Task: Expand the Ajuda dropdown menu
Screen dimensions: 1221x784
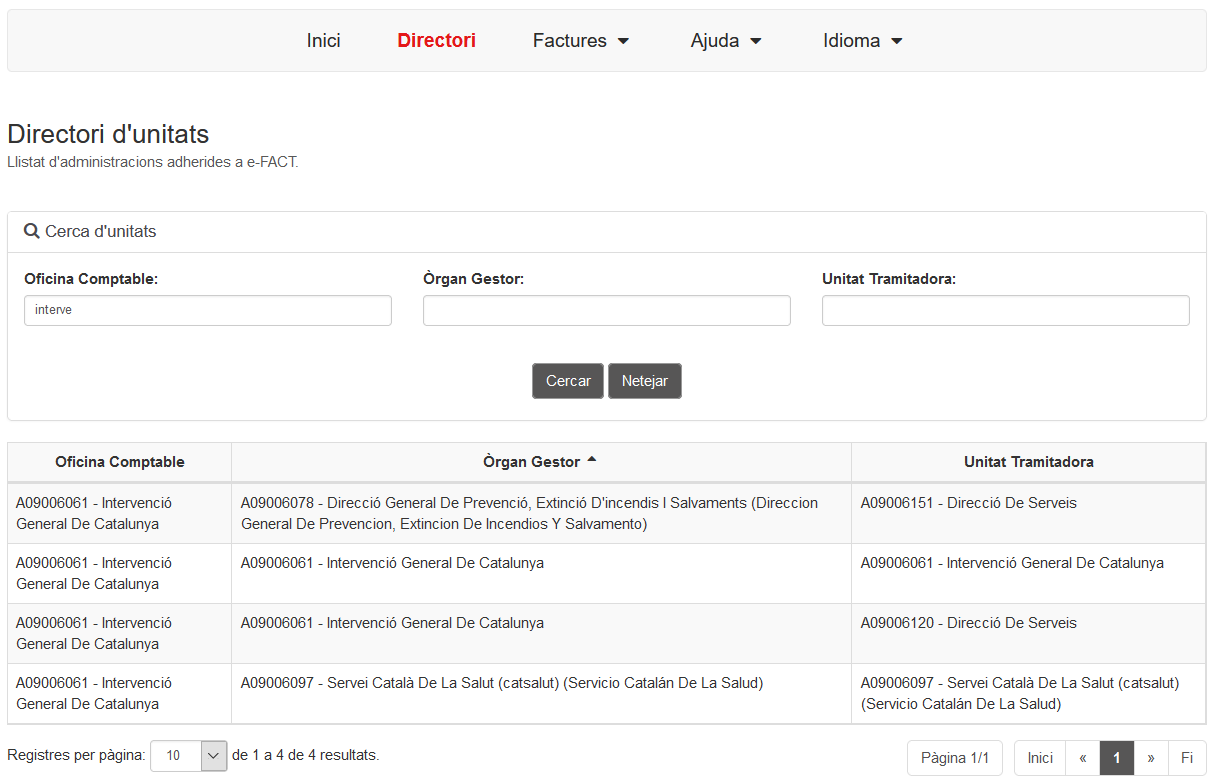Action: pyautogui.click(x=725, y=41)
